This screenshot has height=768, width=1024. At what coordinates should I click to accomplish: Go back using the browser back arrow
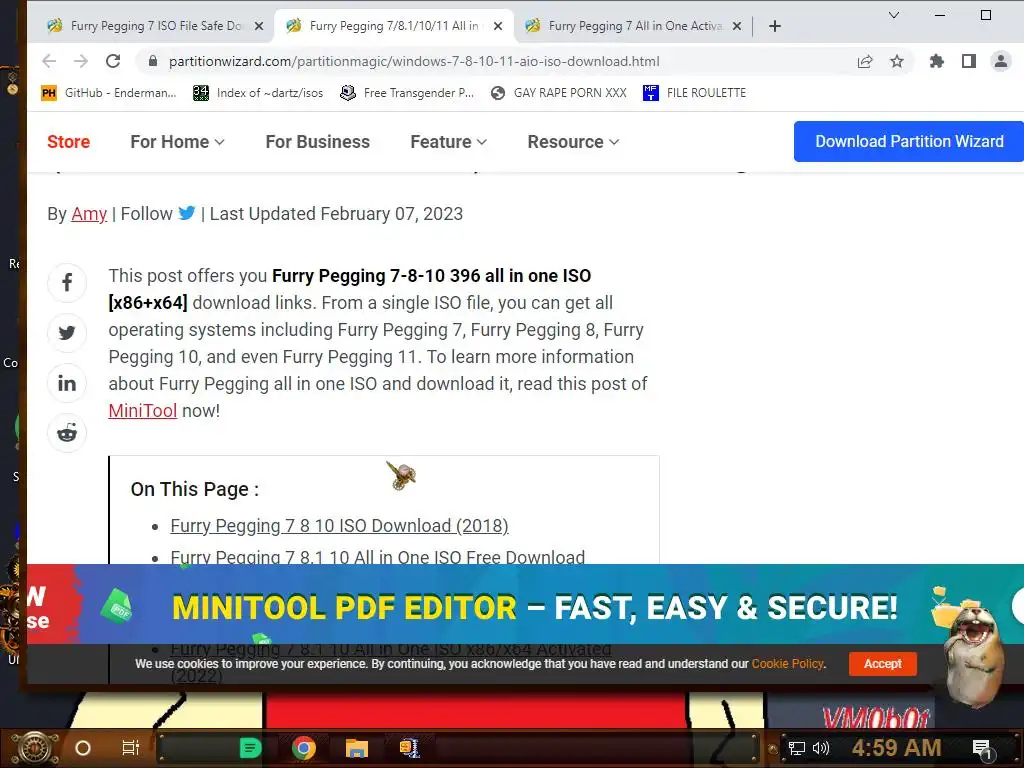tap(49, 61)
